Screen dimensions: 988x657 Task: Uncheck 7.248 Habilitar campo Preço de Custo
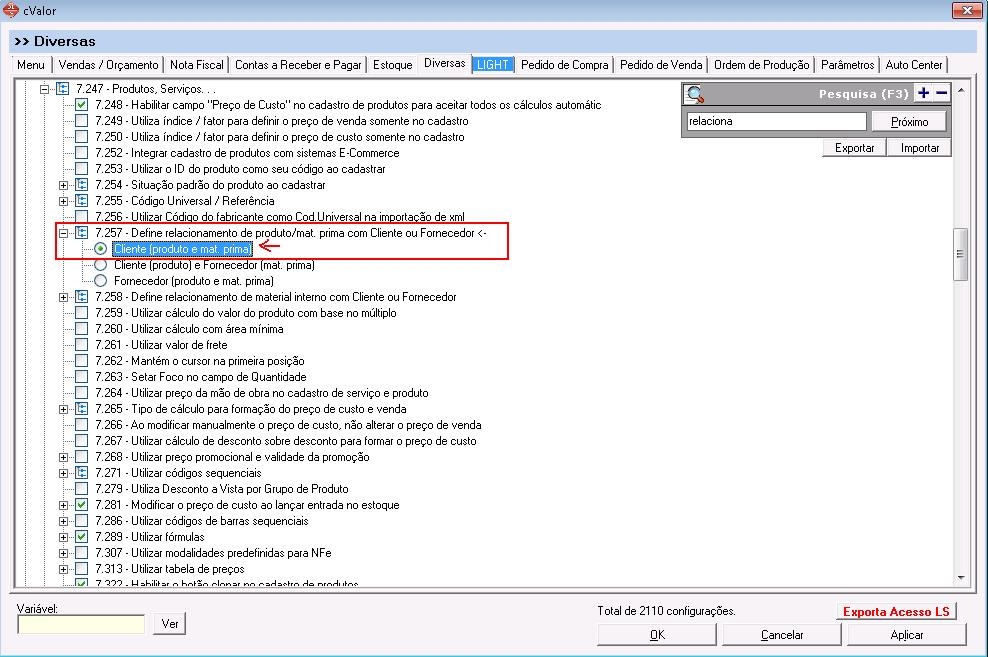click(x=82, y=105)
